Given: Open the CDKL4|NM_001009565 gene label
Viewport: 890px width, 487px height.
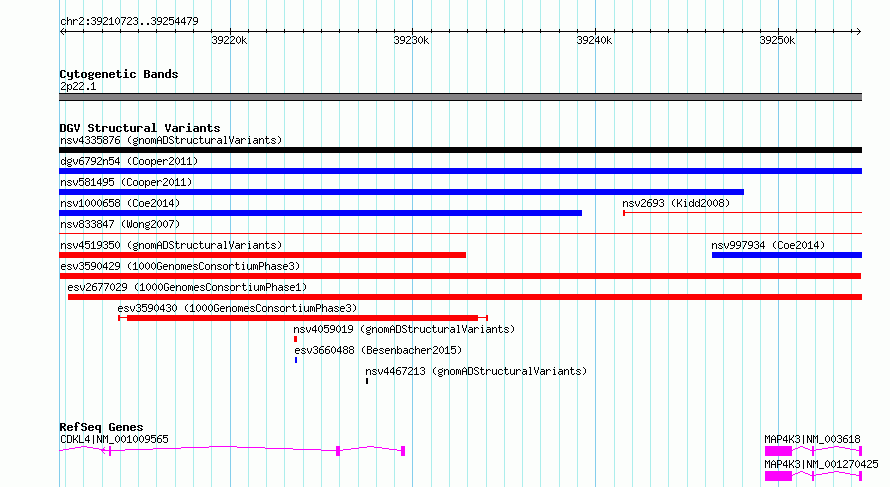Looking at the screenshot, I should tap(114, 439).
